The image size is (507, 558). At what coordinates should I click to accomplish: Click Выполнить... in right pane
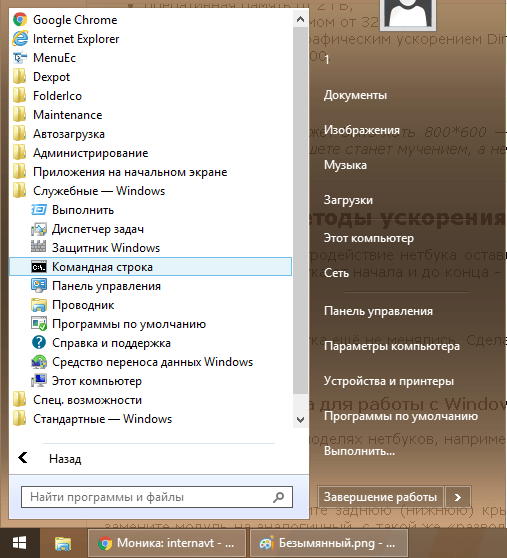click(x=359, y=451)
